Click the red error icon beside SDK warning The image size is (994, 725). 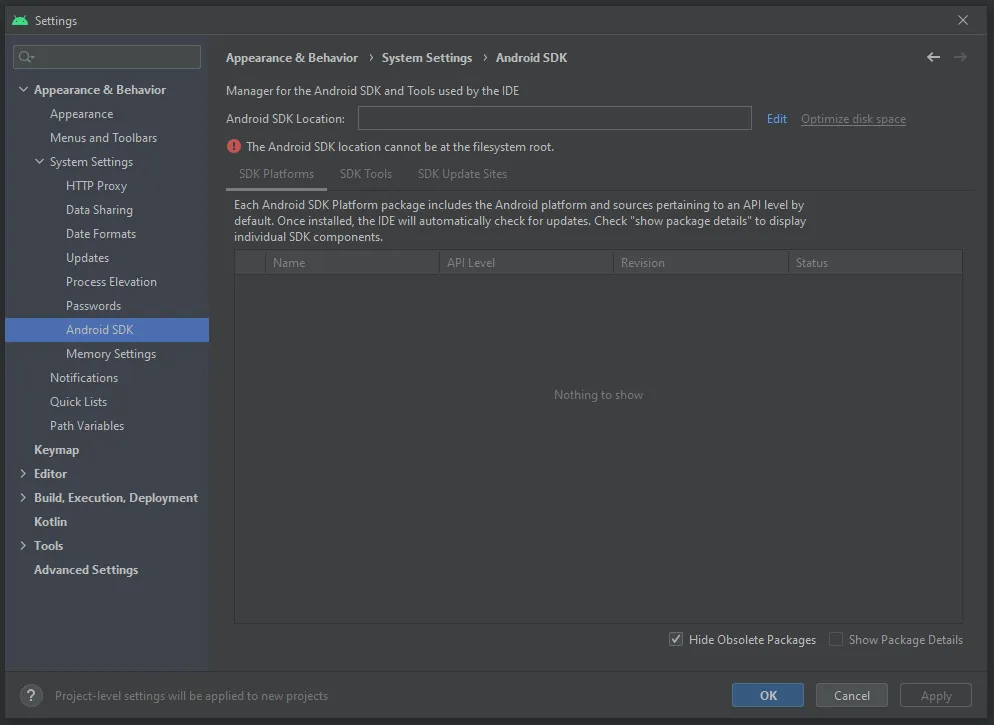(x=234, y=146)
